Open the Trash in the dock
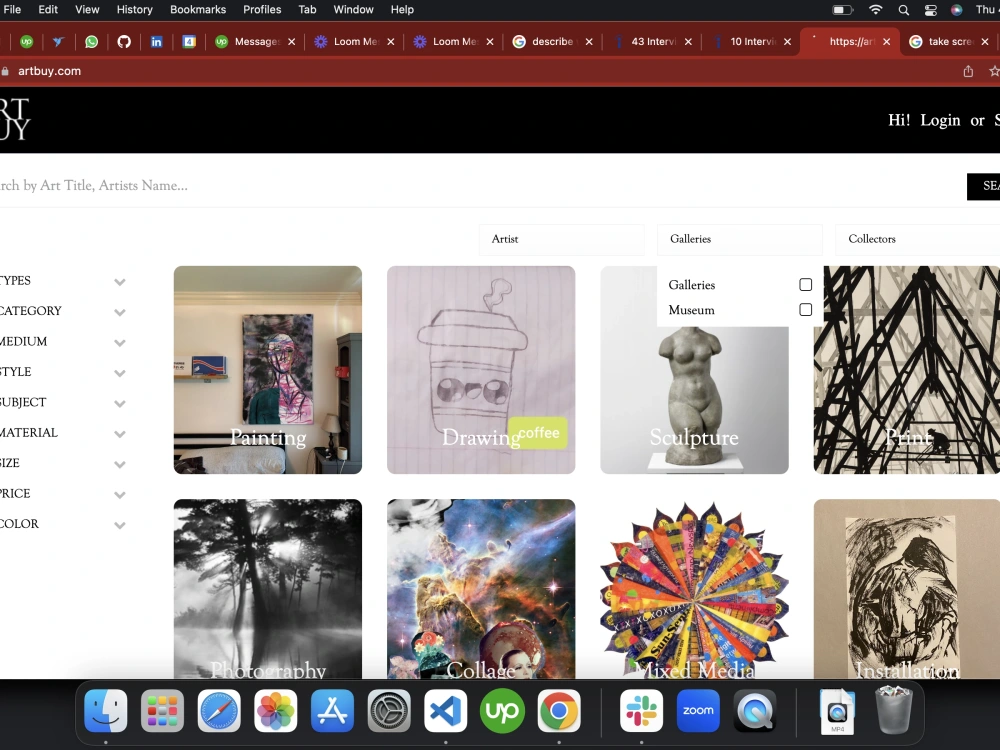The width and height of the screenshot is (1000, 750). [894, 710]
